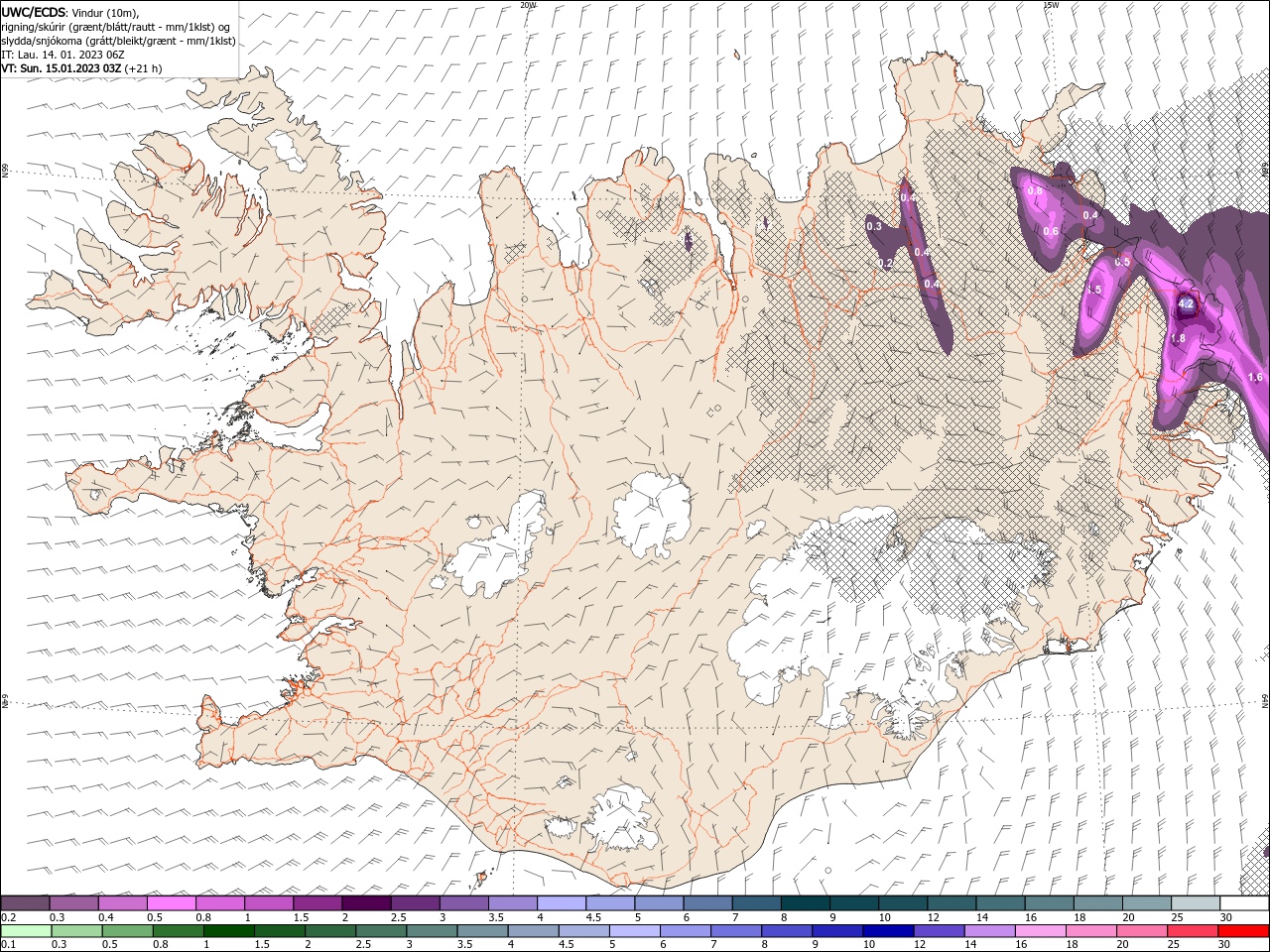
Task: Click the 1.8 precipitation value on the map
Action: (x=1178, y=338)
